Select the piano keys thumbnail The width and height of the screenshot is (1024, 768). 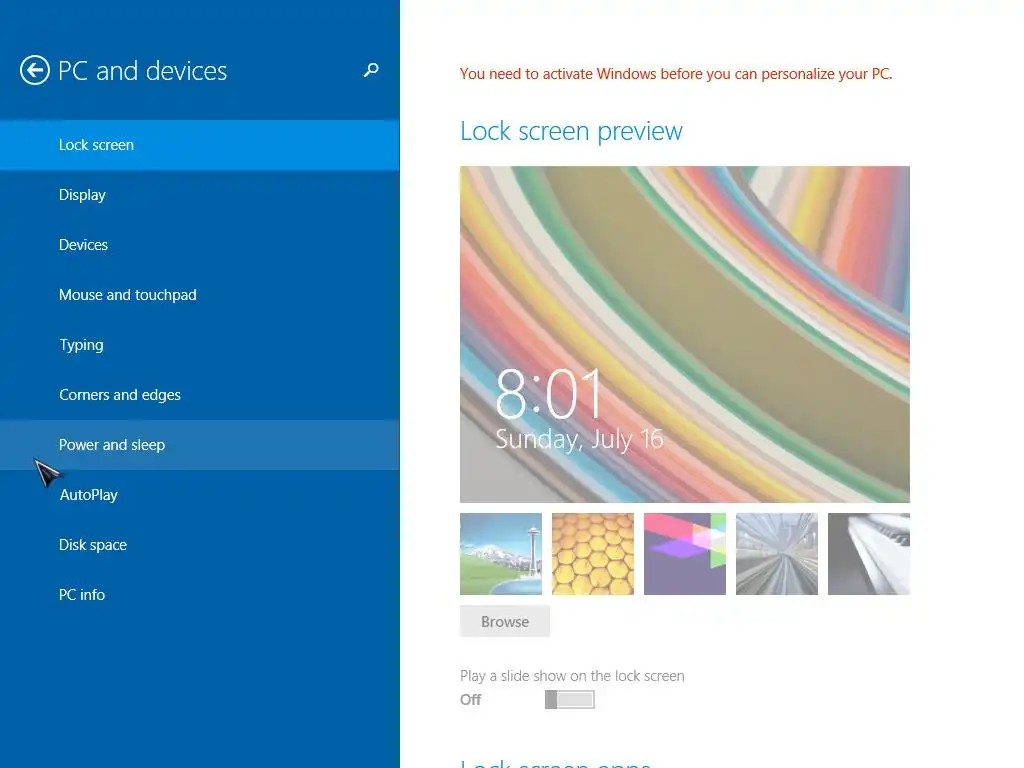[x=869, y=554]
